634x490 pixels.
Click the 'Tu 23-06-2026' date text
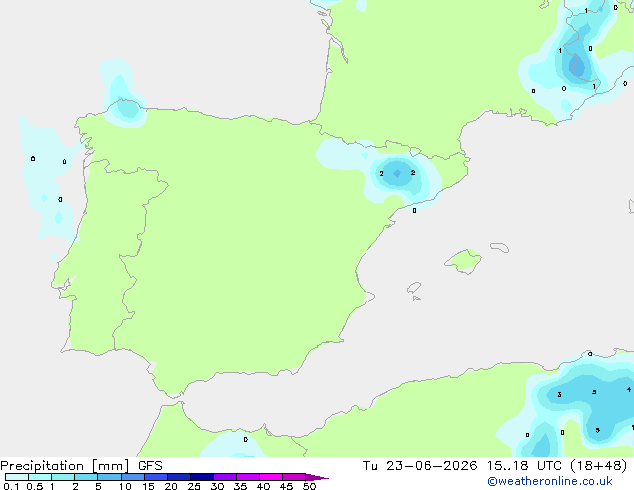(x=420, y=466)
